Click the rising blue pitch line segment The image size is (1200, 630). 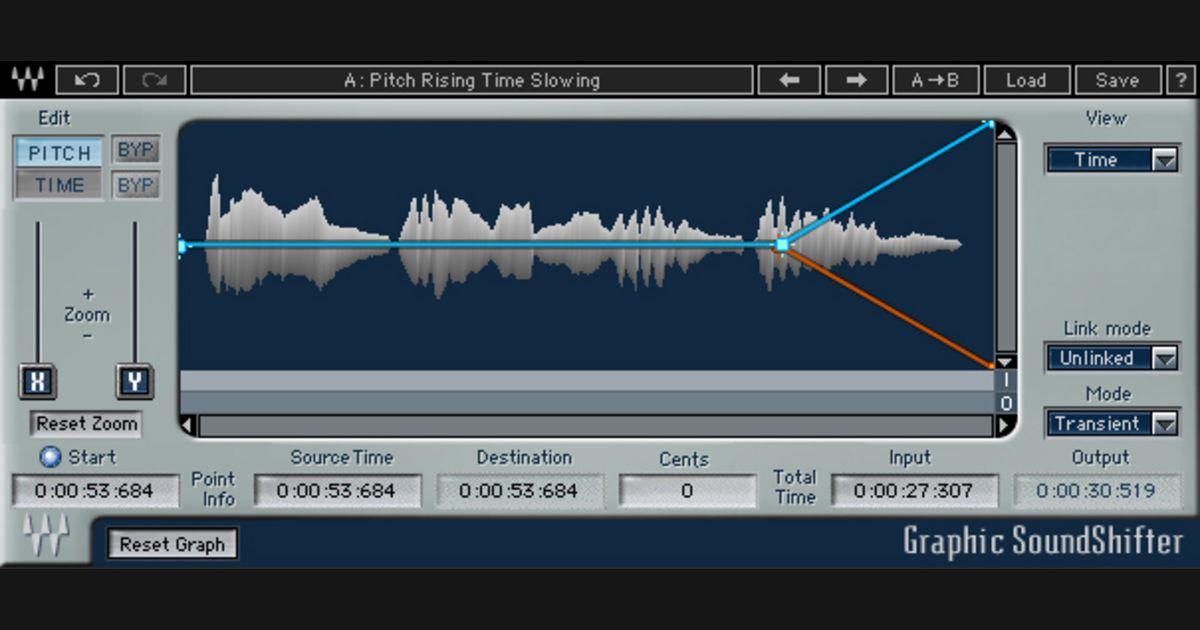(x=886, y=184)
